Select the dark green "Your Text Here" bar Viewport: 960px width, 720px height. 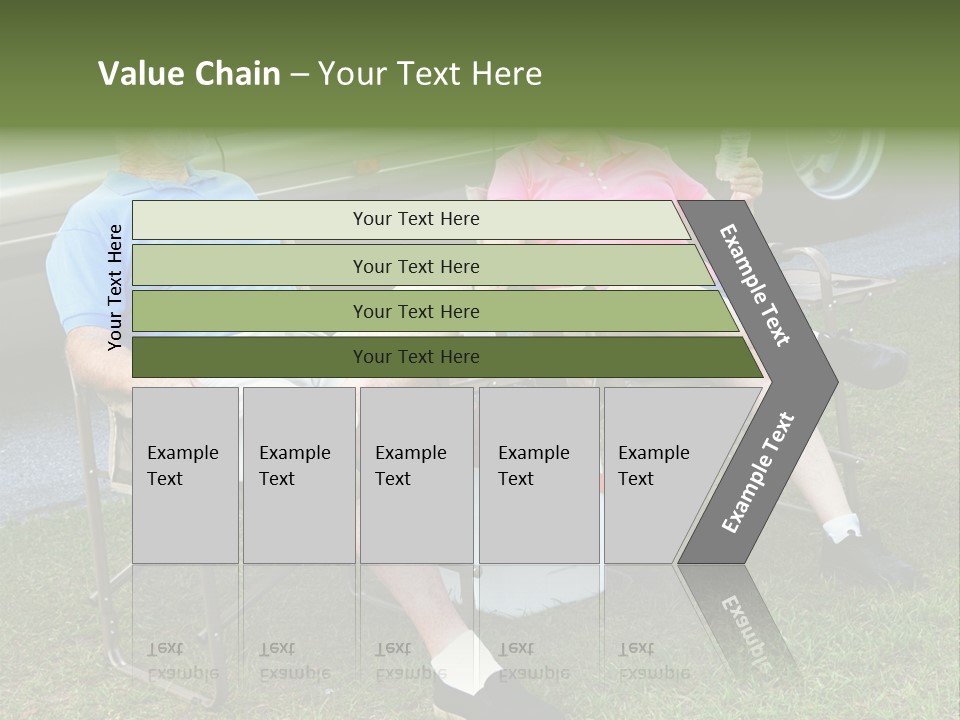pos(415,357)
